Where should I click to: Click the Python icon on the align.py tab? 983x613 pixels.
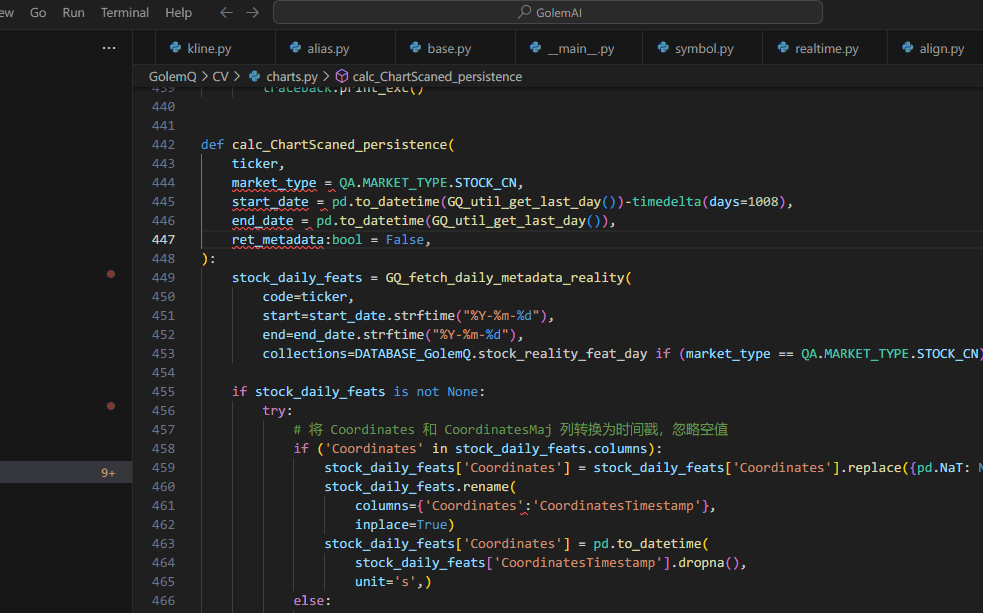tap(907, 48)
